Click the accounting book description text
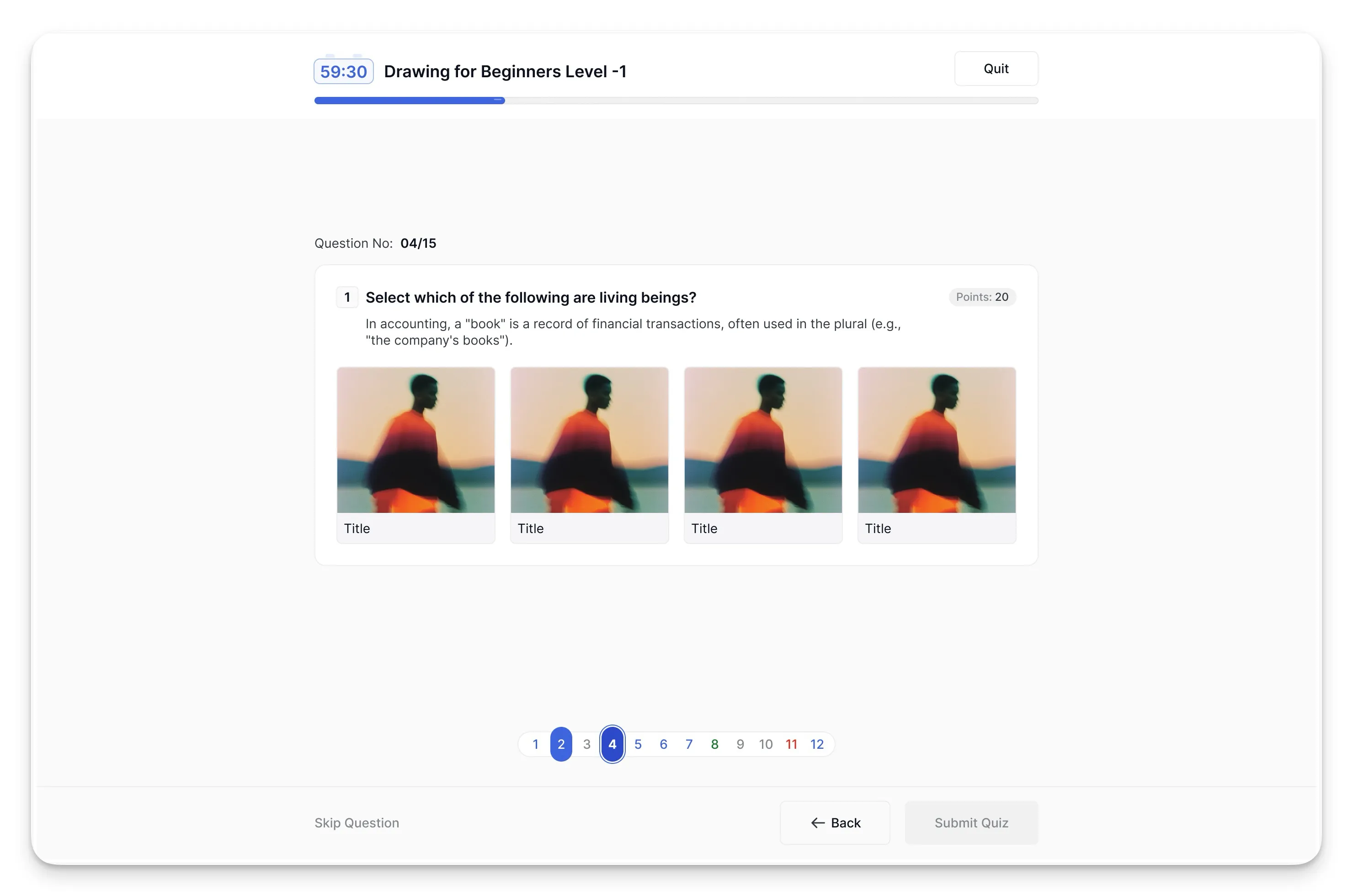This screenshot has width=1353, height=896. 633,332
